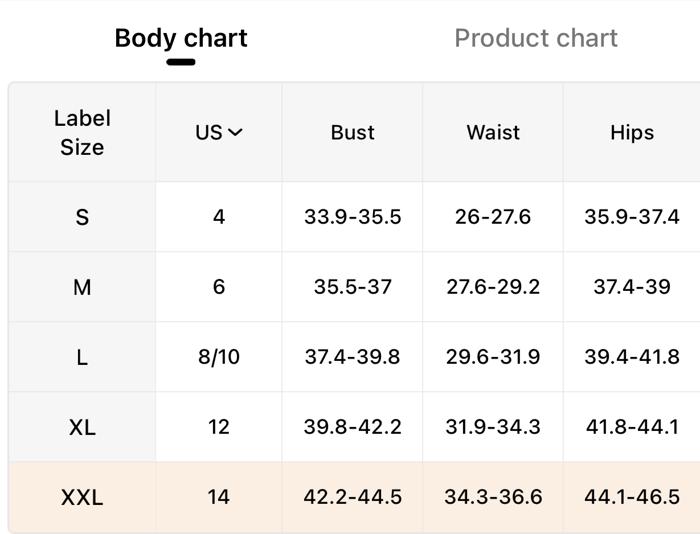Click the US size 8/10 cell

(219, 357)
